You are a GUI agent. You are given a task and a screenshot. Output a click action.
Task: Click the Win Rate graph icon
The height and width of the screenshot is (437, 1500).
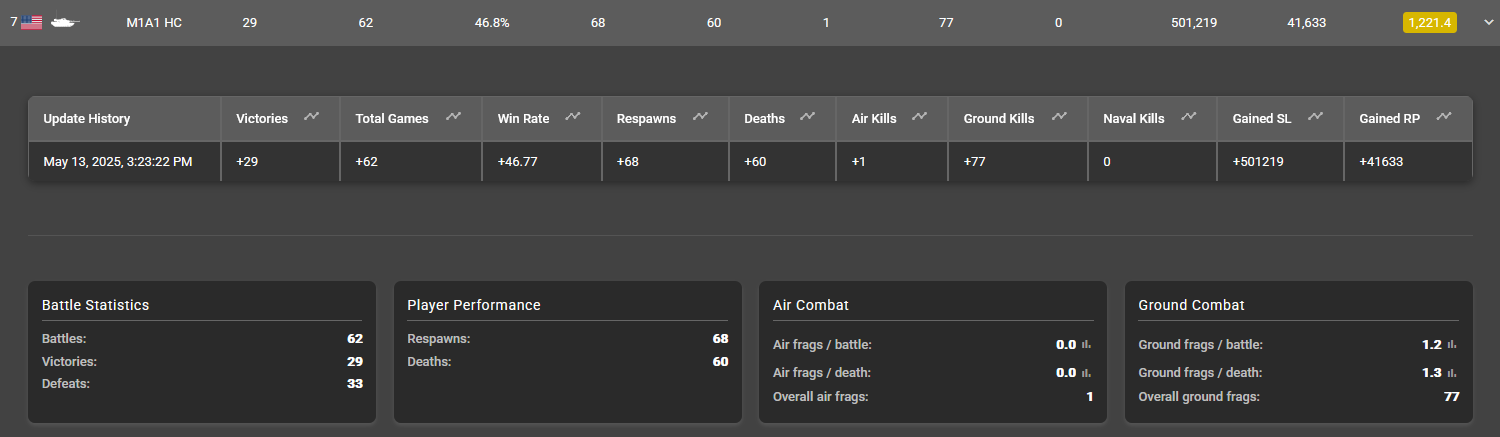click(572, 117)
